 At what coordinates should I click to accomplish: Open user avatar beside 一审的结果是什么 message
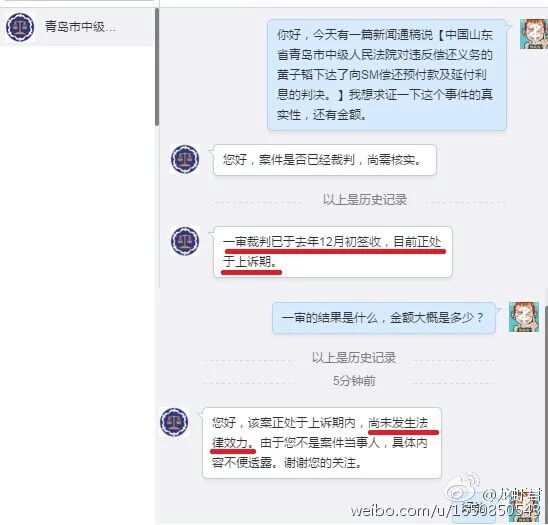point(524,317)
